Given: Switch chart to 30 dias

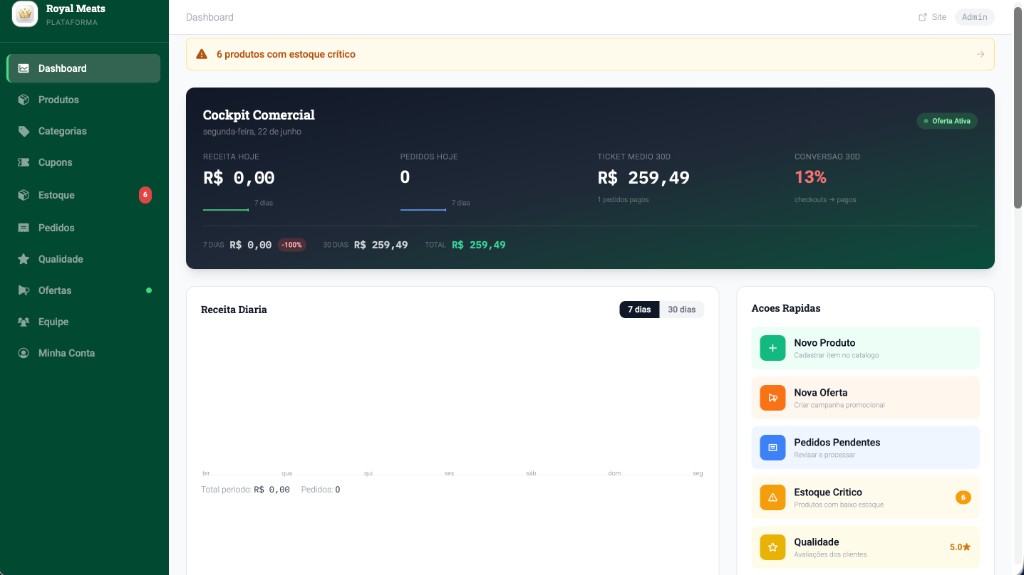Looking at the screenshot, I should pyautogui.click(x=681, y=309).
